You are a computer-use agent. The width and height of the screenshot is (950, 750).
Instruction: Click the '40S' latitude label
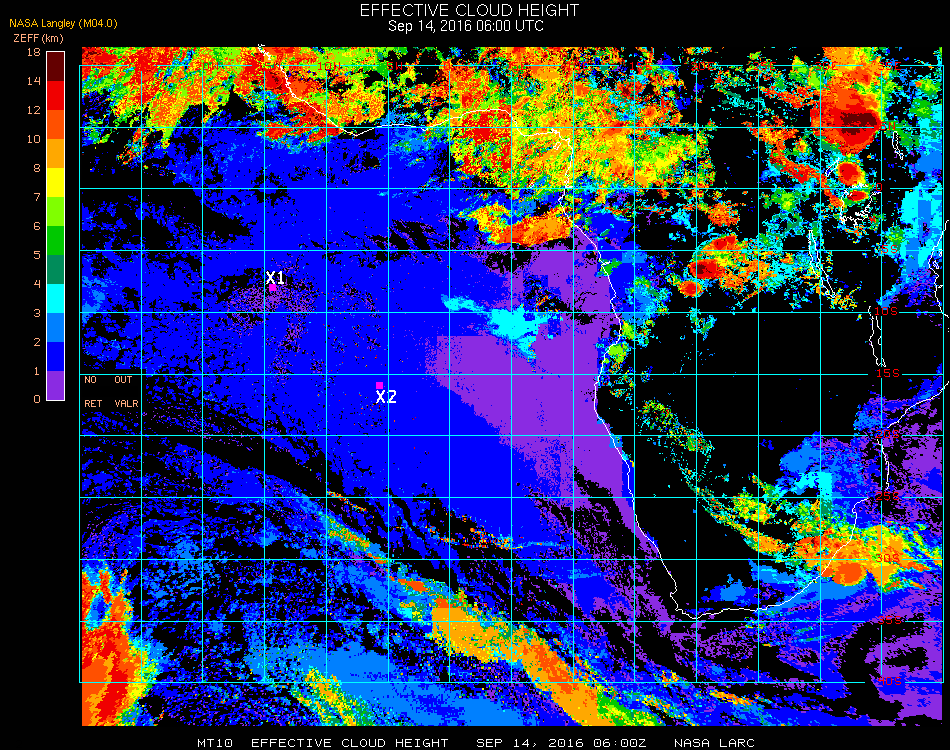point(890,682)
